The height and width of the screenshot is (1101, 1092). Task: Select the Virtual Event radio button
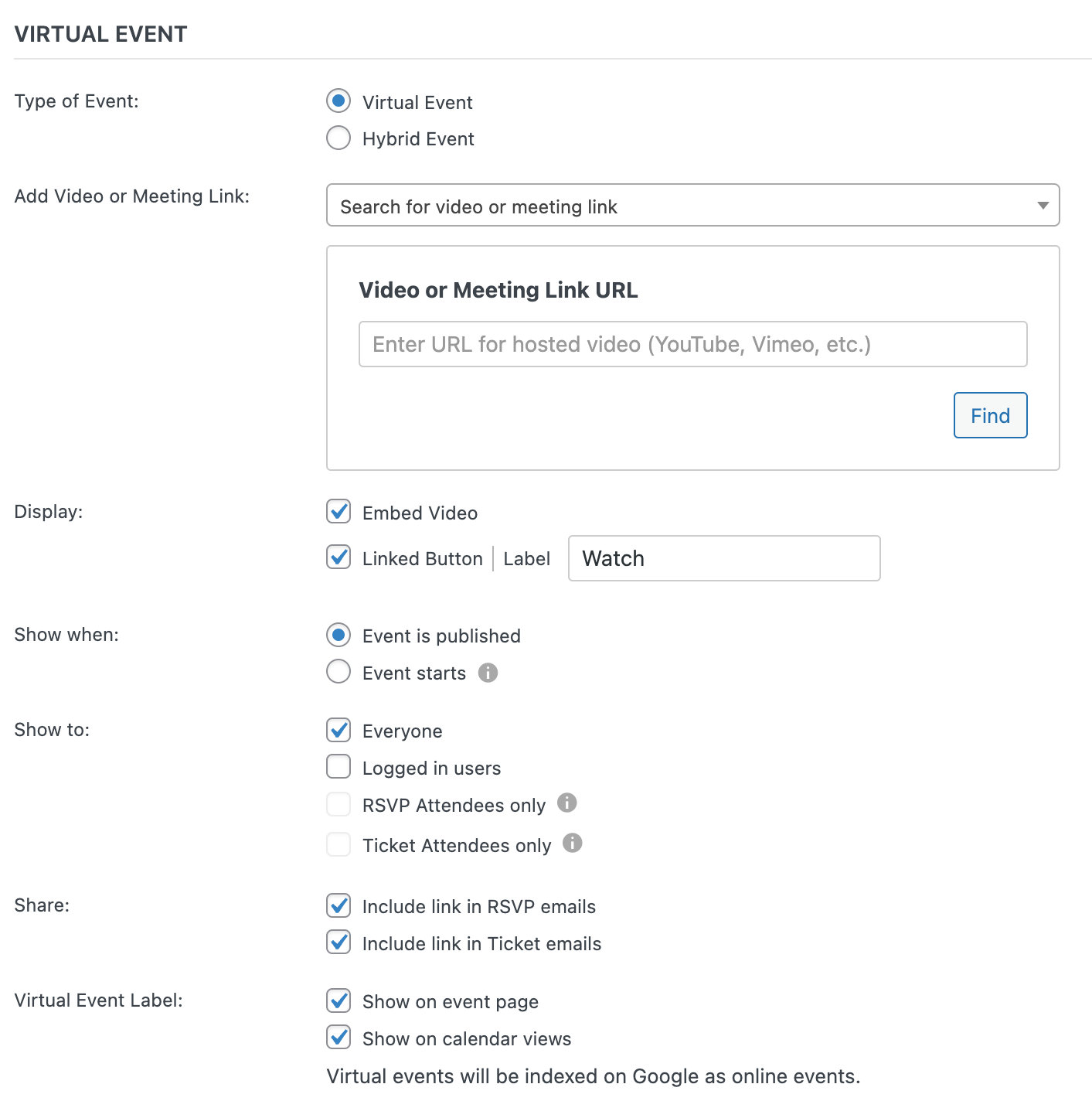338,101
